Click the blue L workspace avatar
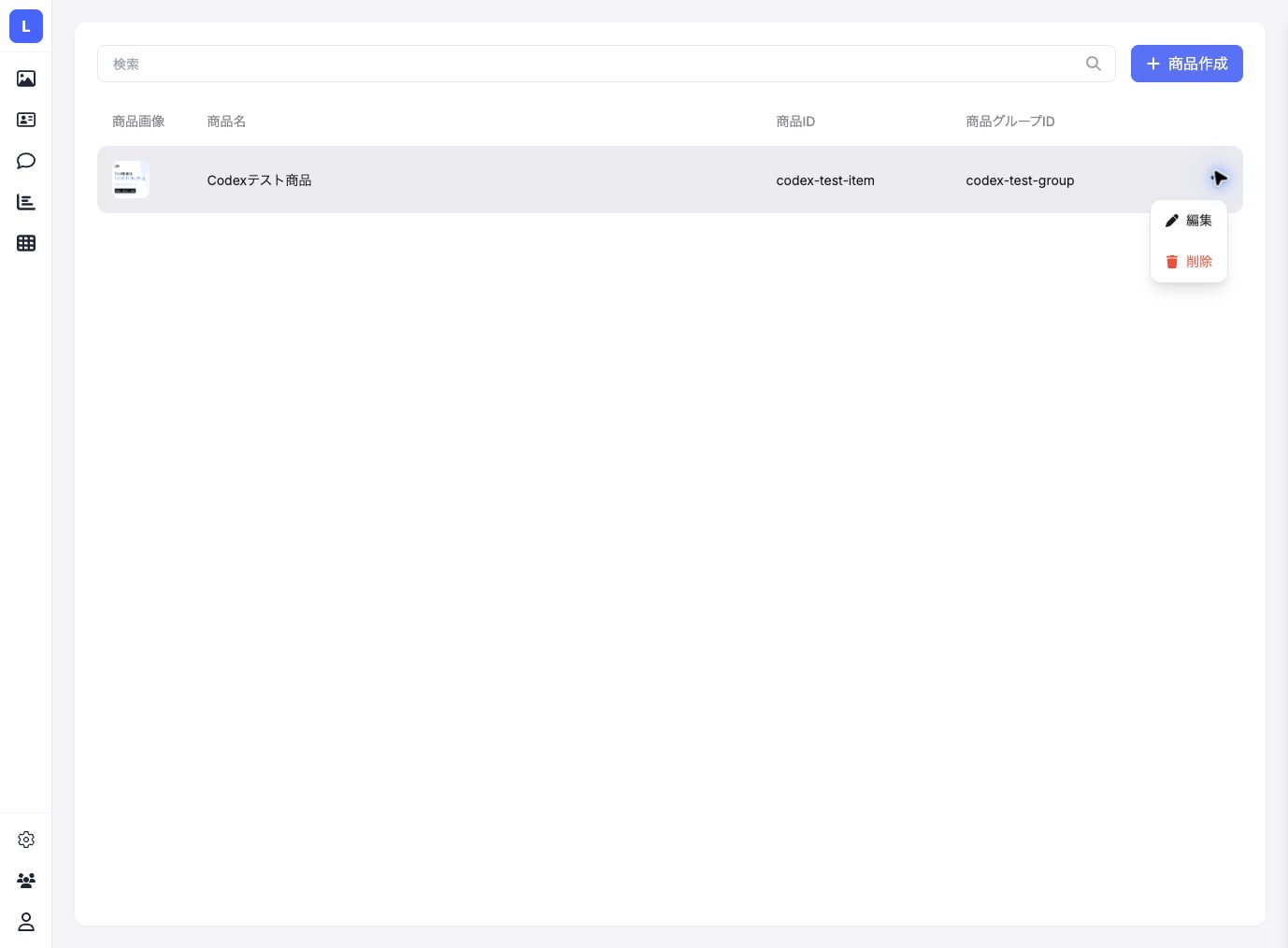The width and height of the screenshot is (1288, 948). point(26,26)
